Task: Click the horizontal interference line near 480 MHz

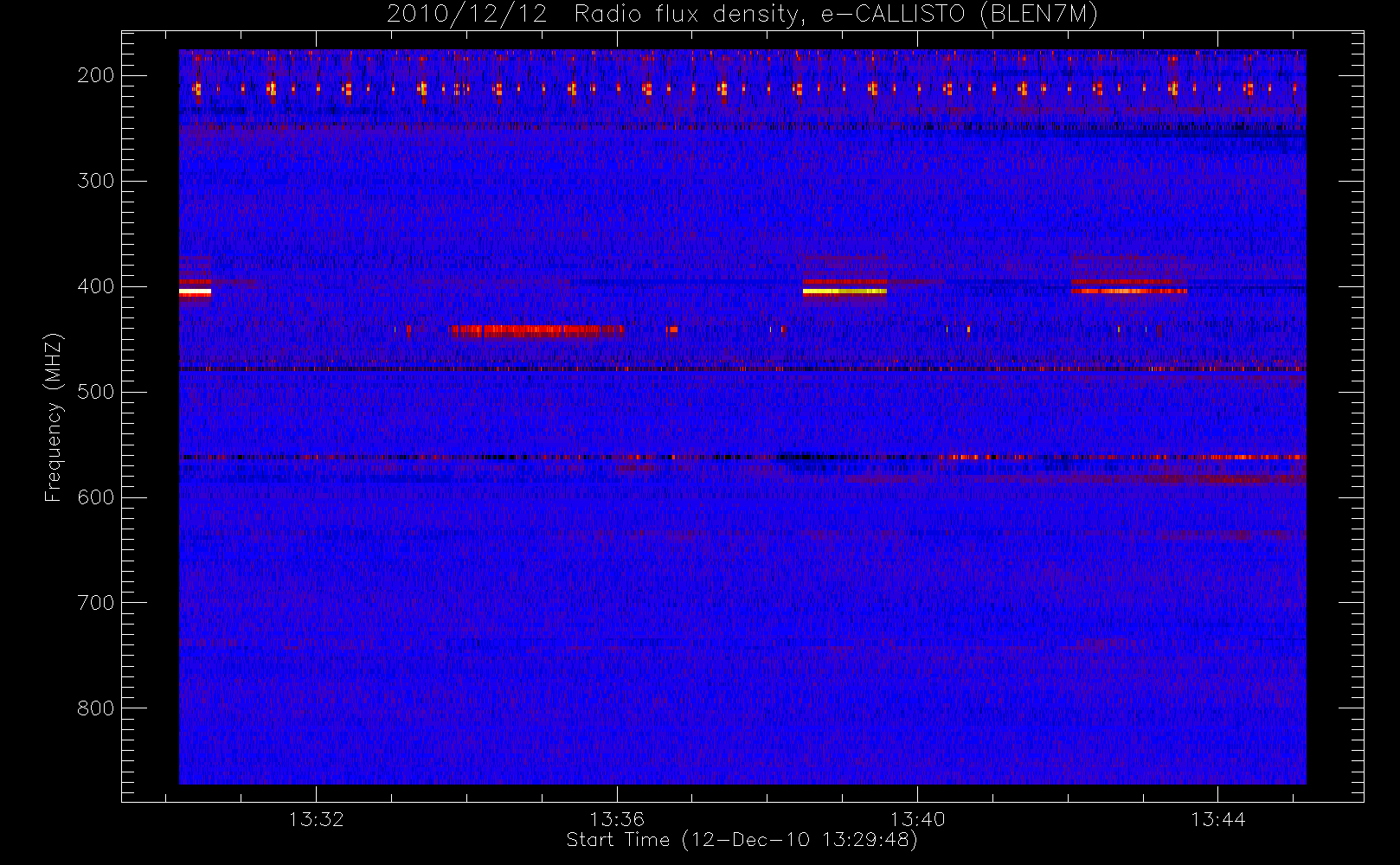Action: pos(742,369)
